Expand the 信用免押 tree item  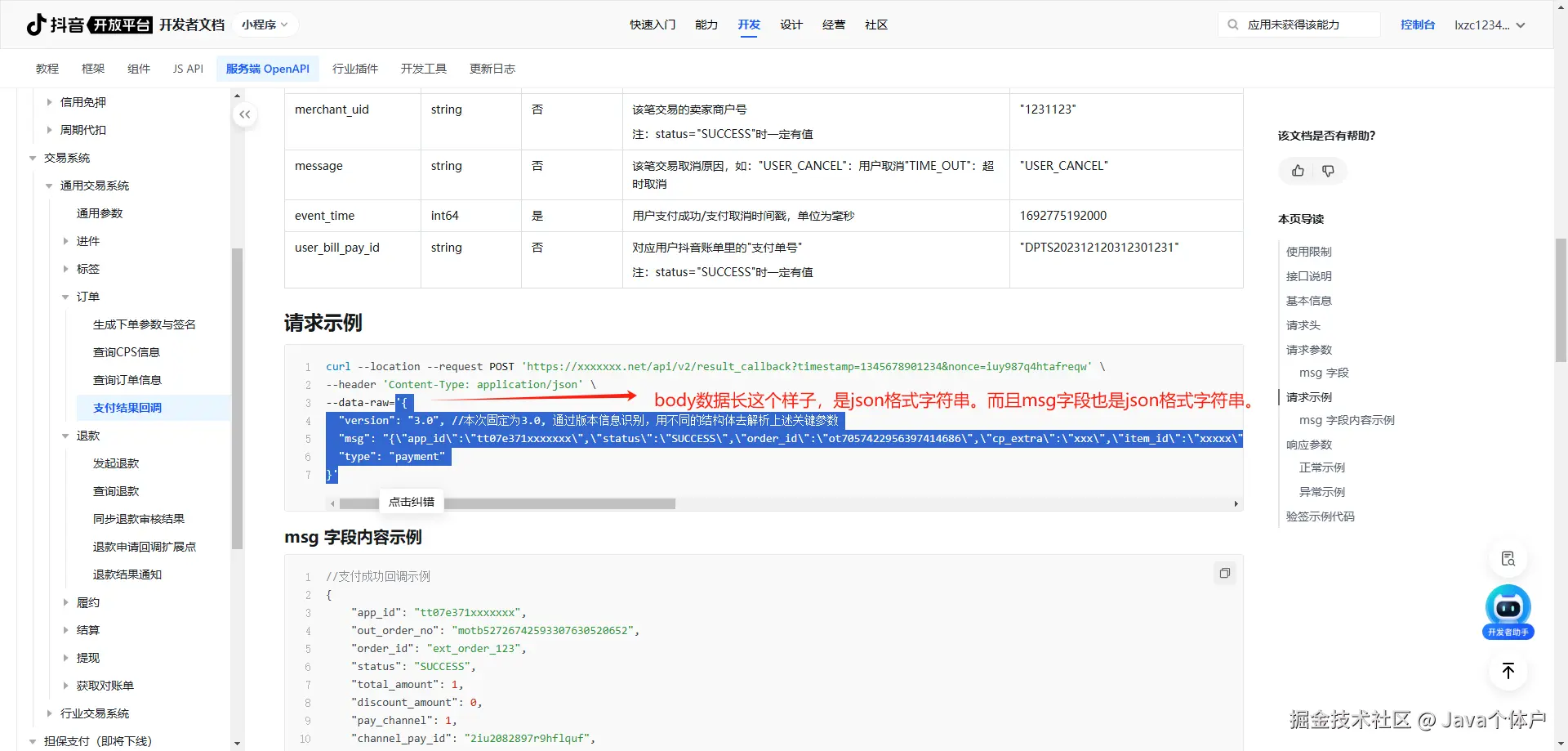click(x=49, y=102)
